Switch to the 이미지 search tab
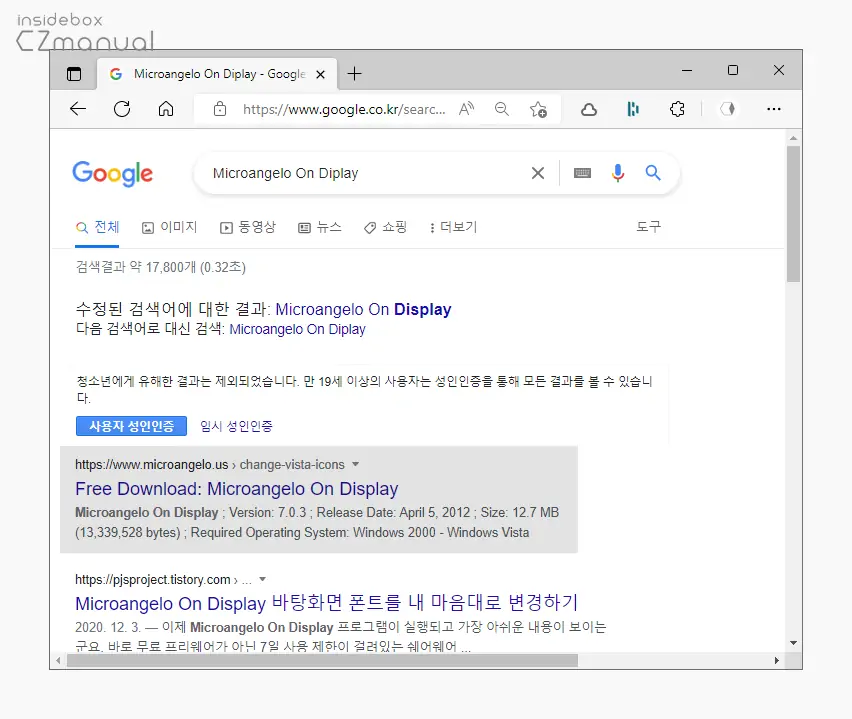The width and height of the screenshot is (852, 719). pyautogui.click(x=169, y=227)
